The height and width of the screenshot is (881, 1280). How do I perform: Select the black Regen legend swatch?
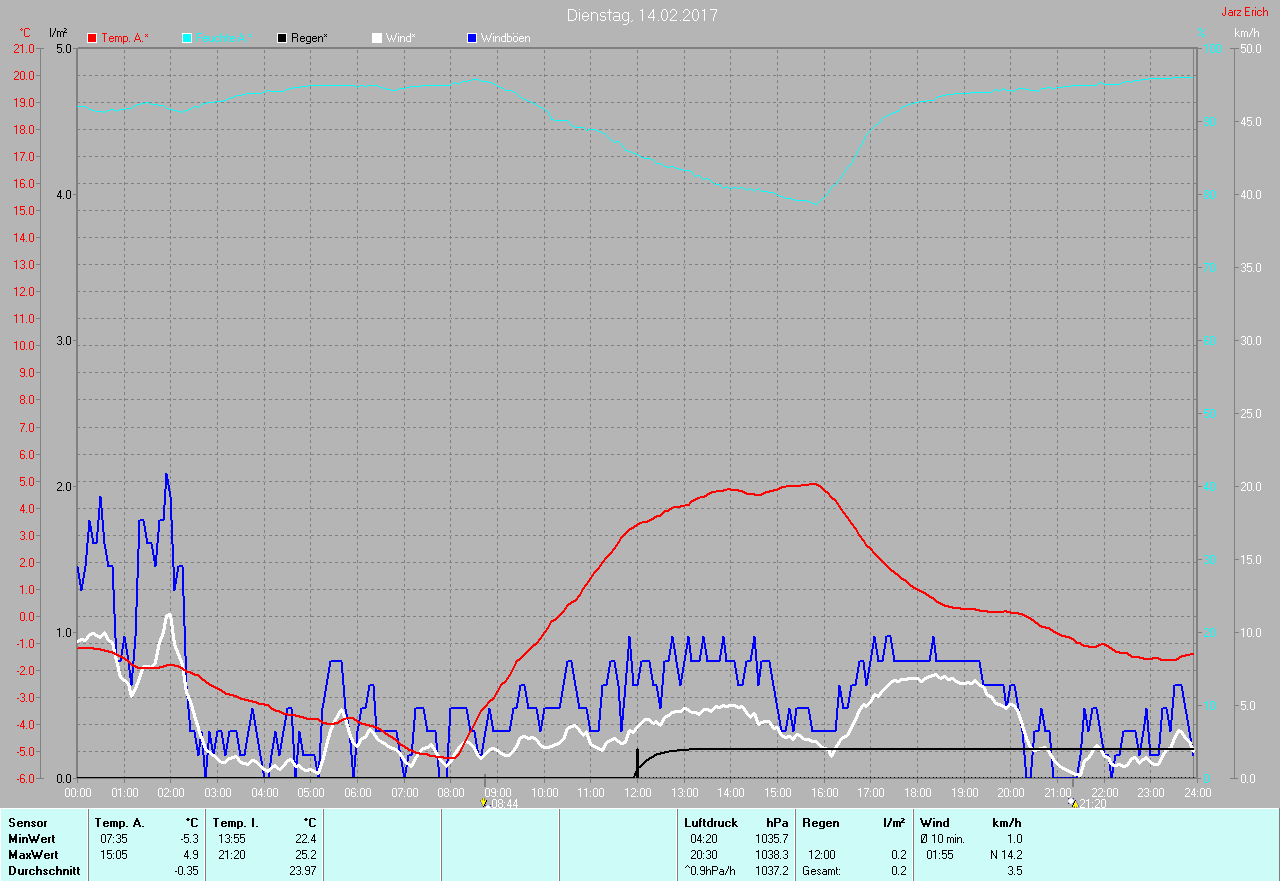tap(282, 38)
